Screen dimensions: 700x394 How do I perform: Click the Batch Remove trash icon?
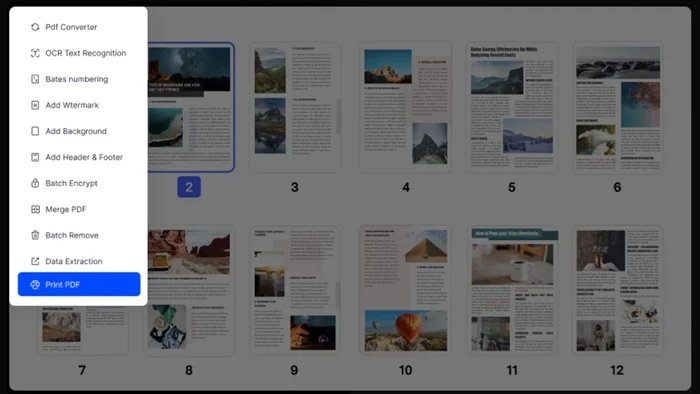(35, 235)
